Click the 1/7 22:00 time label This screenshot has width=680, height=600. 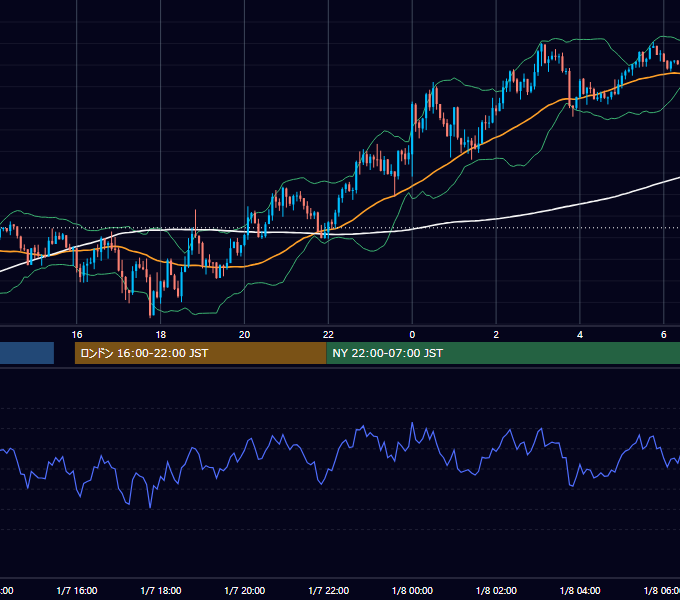tap(328, 590)
